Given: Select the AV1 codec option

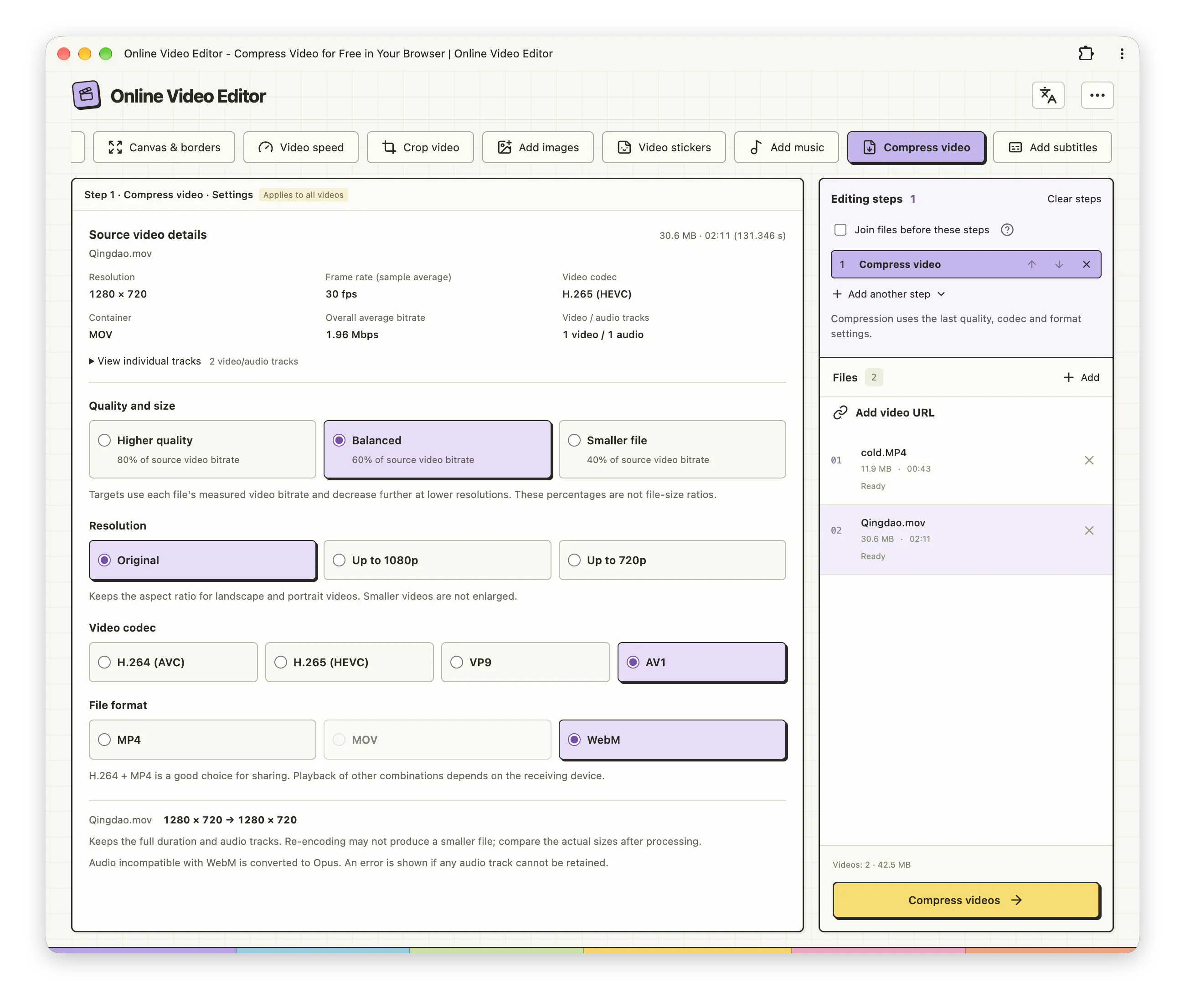Looking at the screenshot, I should (701, 662).
